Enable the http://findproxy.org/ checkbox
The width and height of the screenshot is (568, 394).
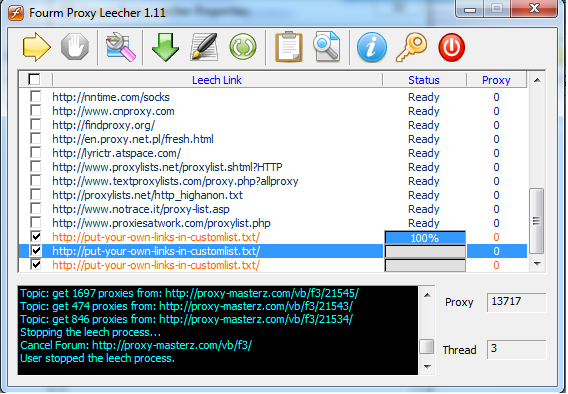pos(36,125)
